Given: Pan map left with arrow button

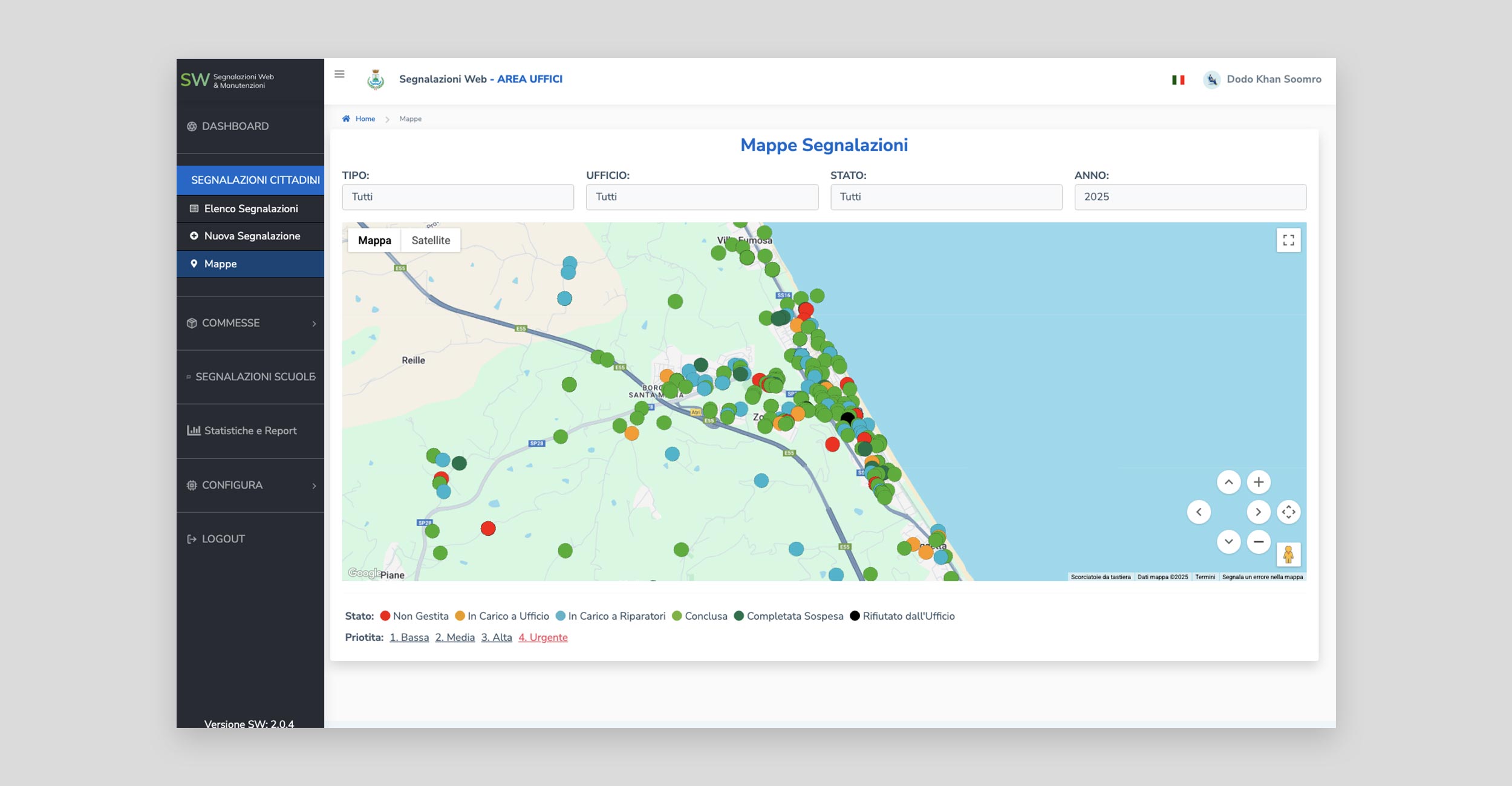Looking at the screenshot, I should pyautogui.click(x=1199, y=512).
